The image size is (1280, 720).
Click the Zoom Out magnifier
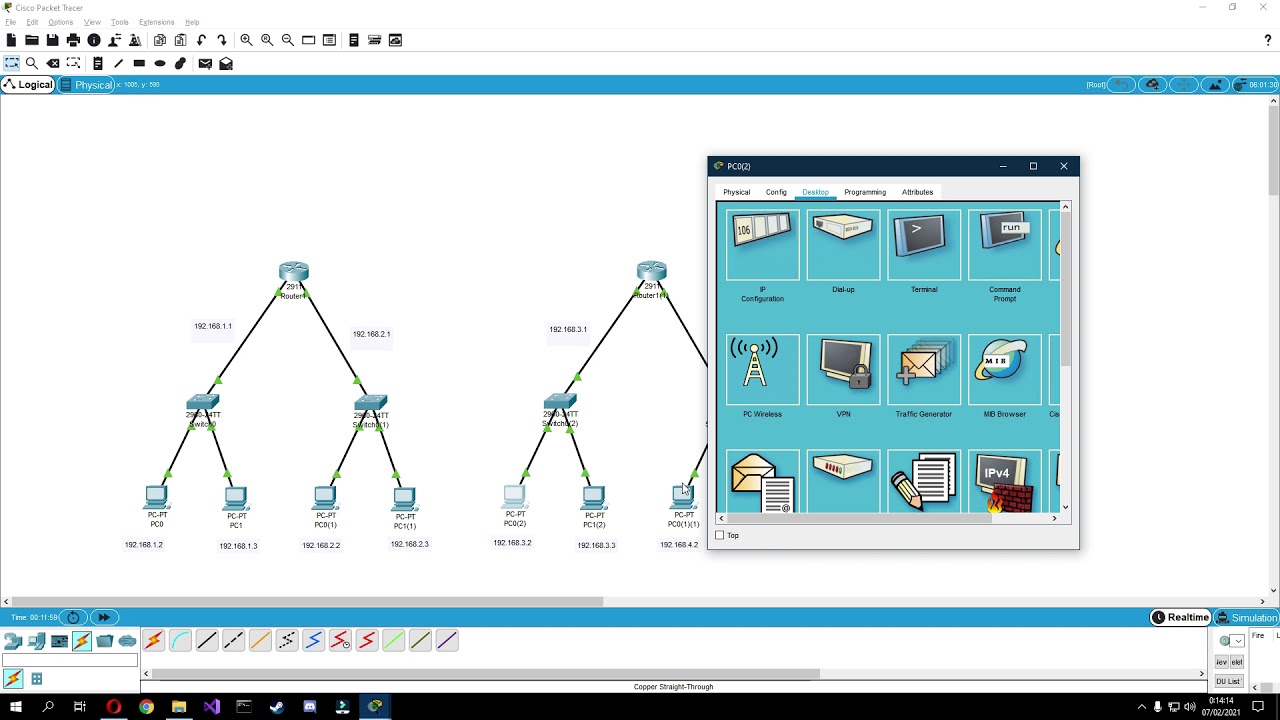pos(288,40)
